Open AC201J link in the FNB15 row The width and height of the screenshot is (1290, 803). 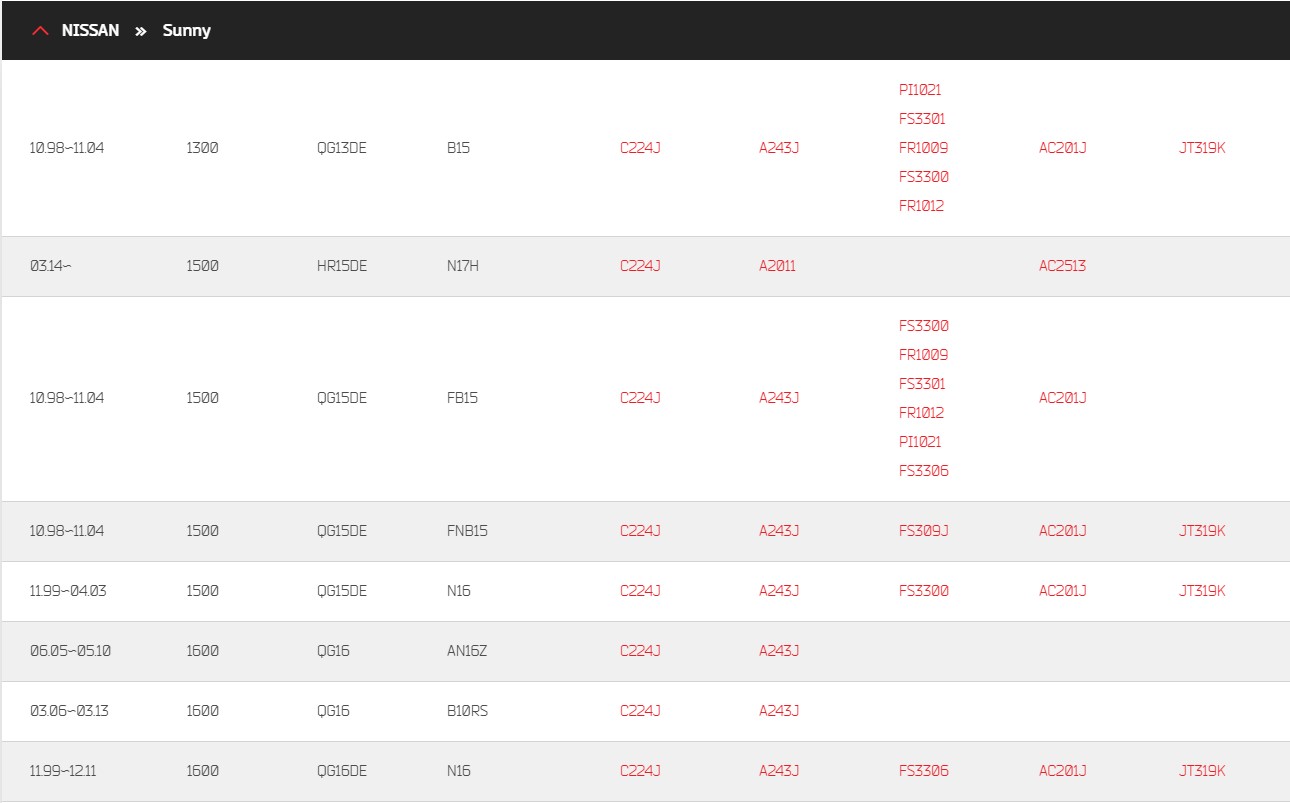pos(1062,531)
